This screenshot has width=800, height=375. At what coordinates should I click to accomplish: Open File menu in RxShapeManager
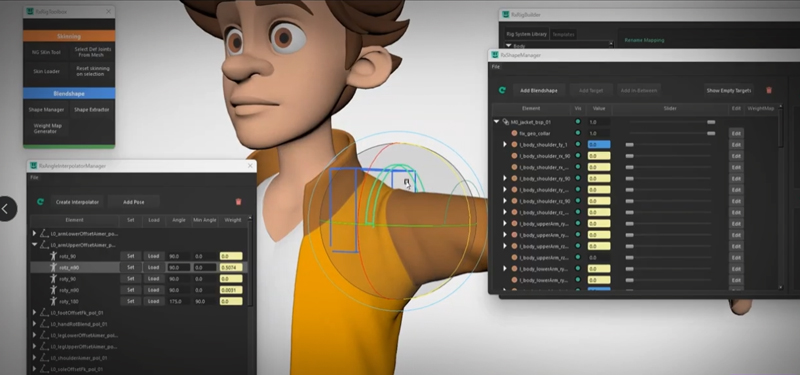tap(496, 67)
